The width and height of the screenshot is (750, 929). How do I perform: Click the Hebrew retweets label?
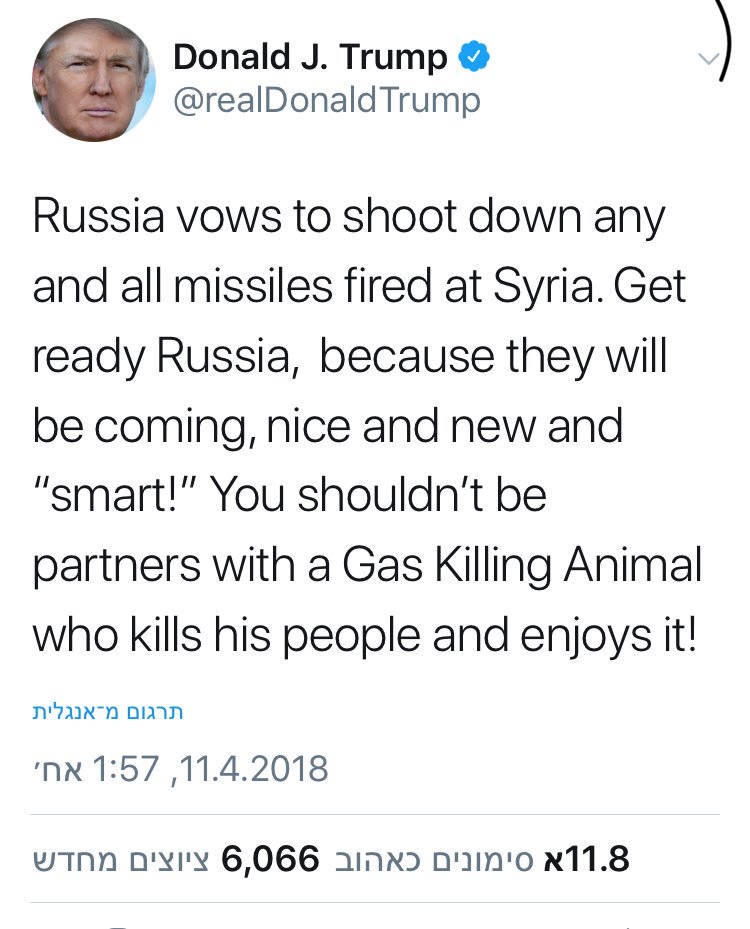pos(120,859)
